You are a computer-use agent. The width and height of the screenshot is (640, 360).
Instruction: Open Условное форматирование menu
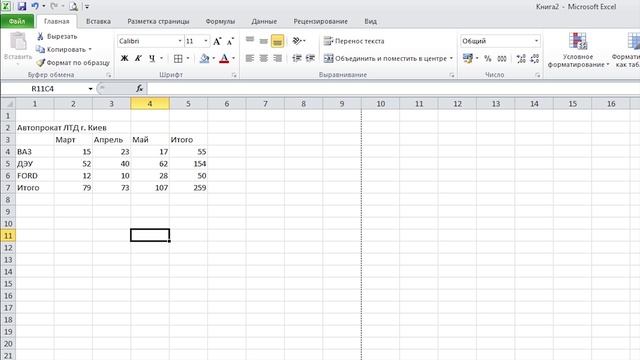point(578,50)
